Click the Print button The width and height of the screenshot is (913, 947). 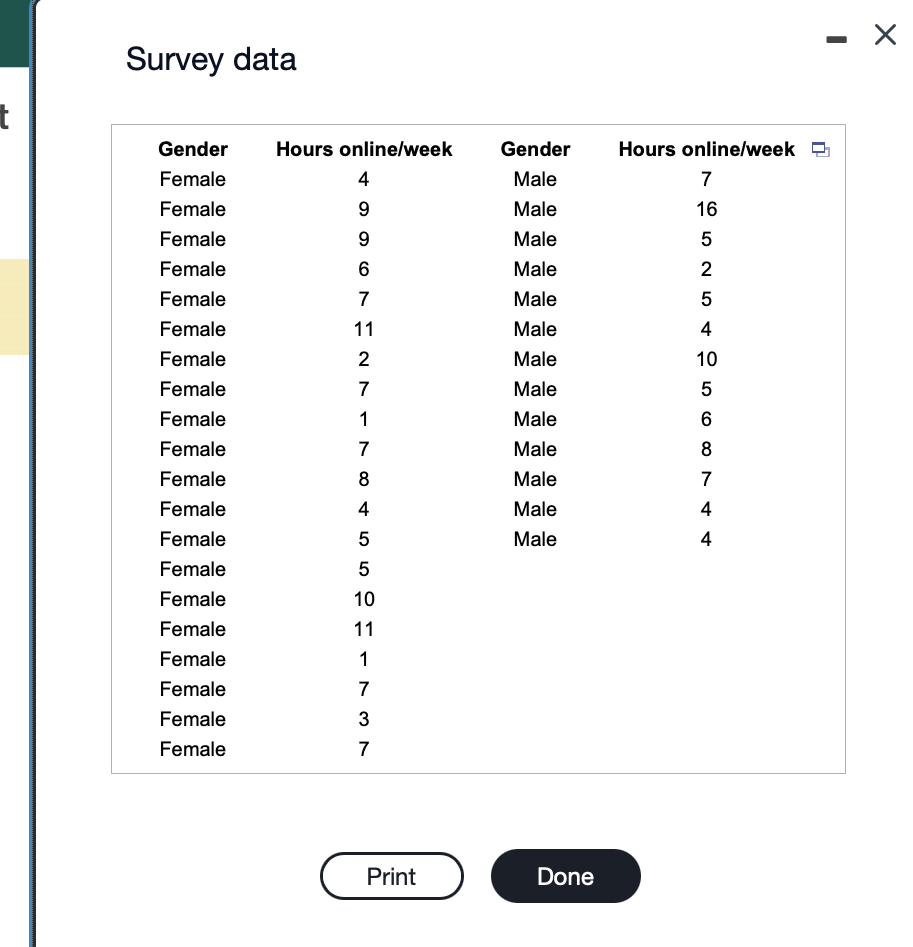point(391,876)
